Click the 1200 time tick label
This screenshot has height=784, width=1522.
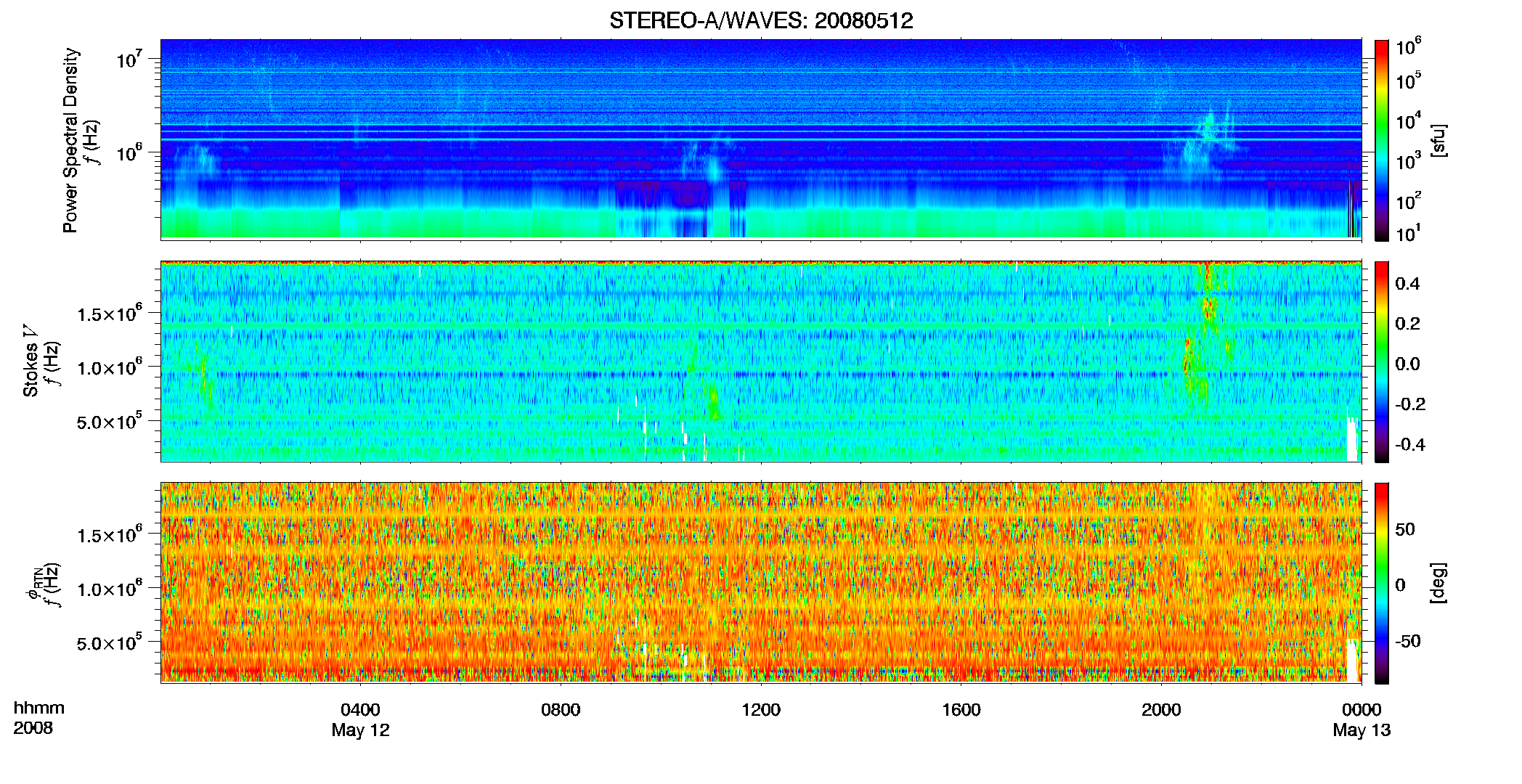click(761, 710)
